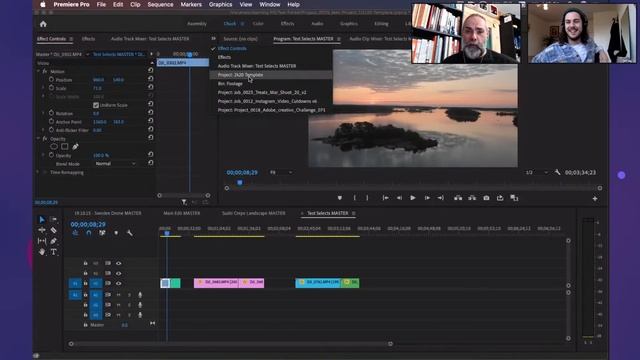Image resolution: width=640 pixels, height=360 pixels.
Task: Open the Master clip dropdown arrow
Action: 88,54
